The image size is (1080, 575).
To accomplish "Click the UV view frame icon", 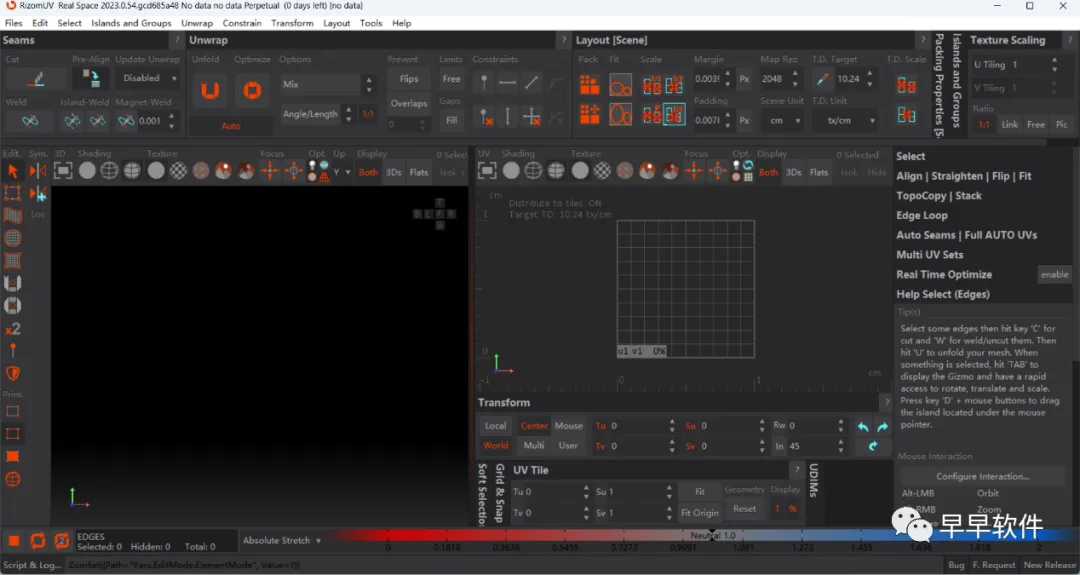I will click(x=486, y=170).
